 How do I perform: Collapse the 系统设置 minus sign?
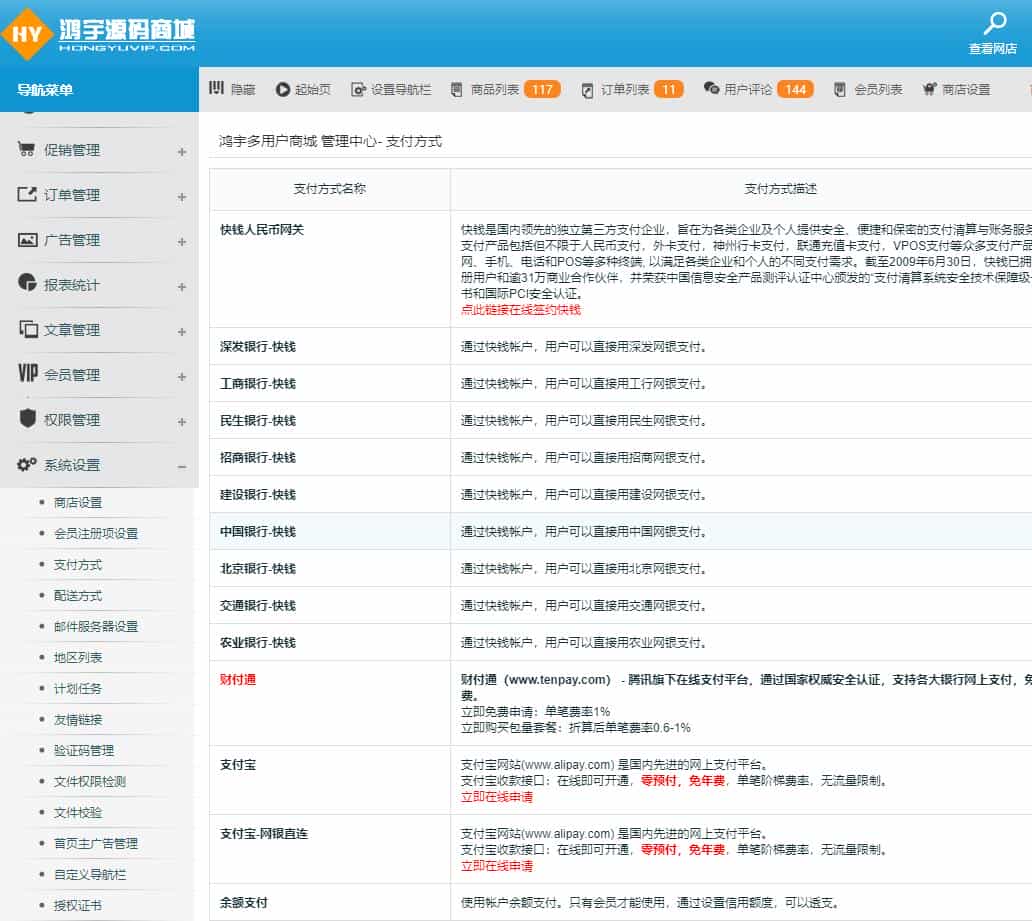pos(182,467)
